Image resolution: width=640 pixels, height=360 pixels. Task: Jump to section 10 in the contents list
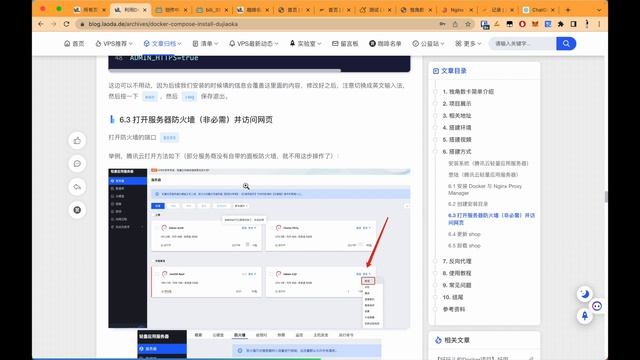point(453,297)
